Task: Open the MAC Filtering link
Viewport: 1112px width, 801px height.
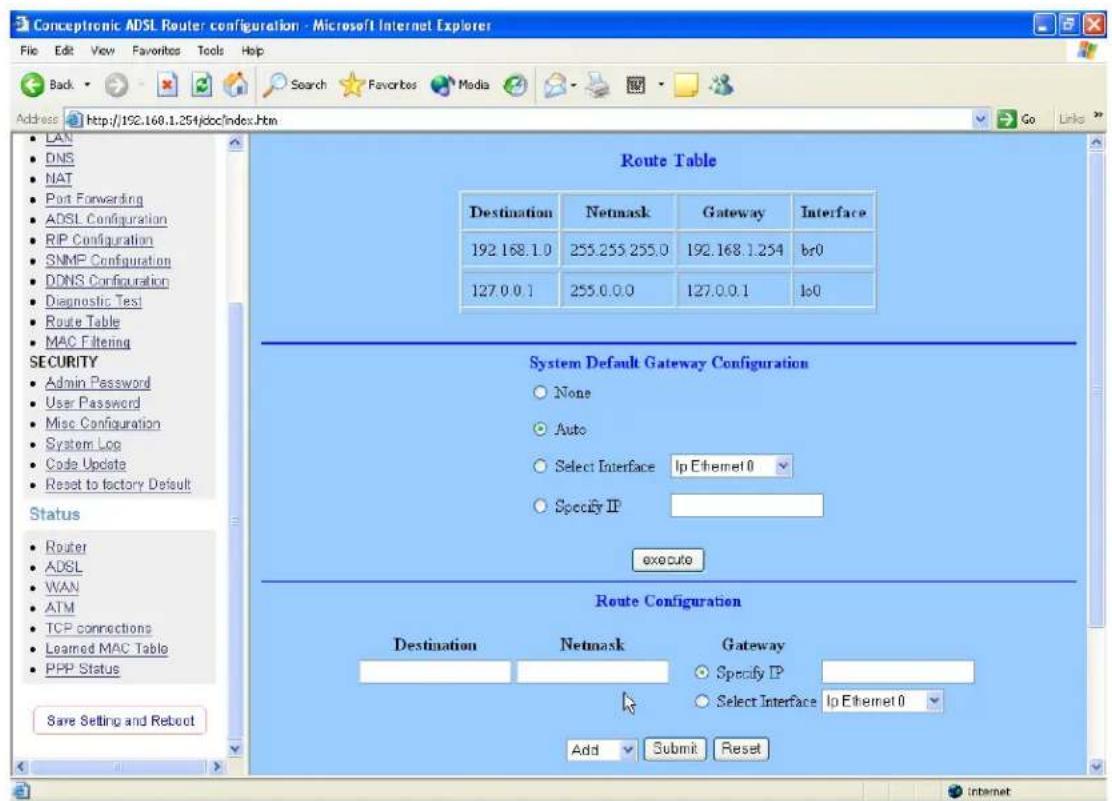Action: [x=88, y=342]
